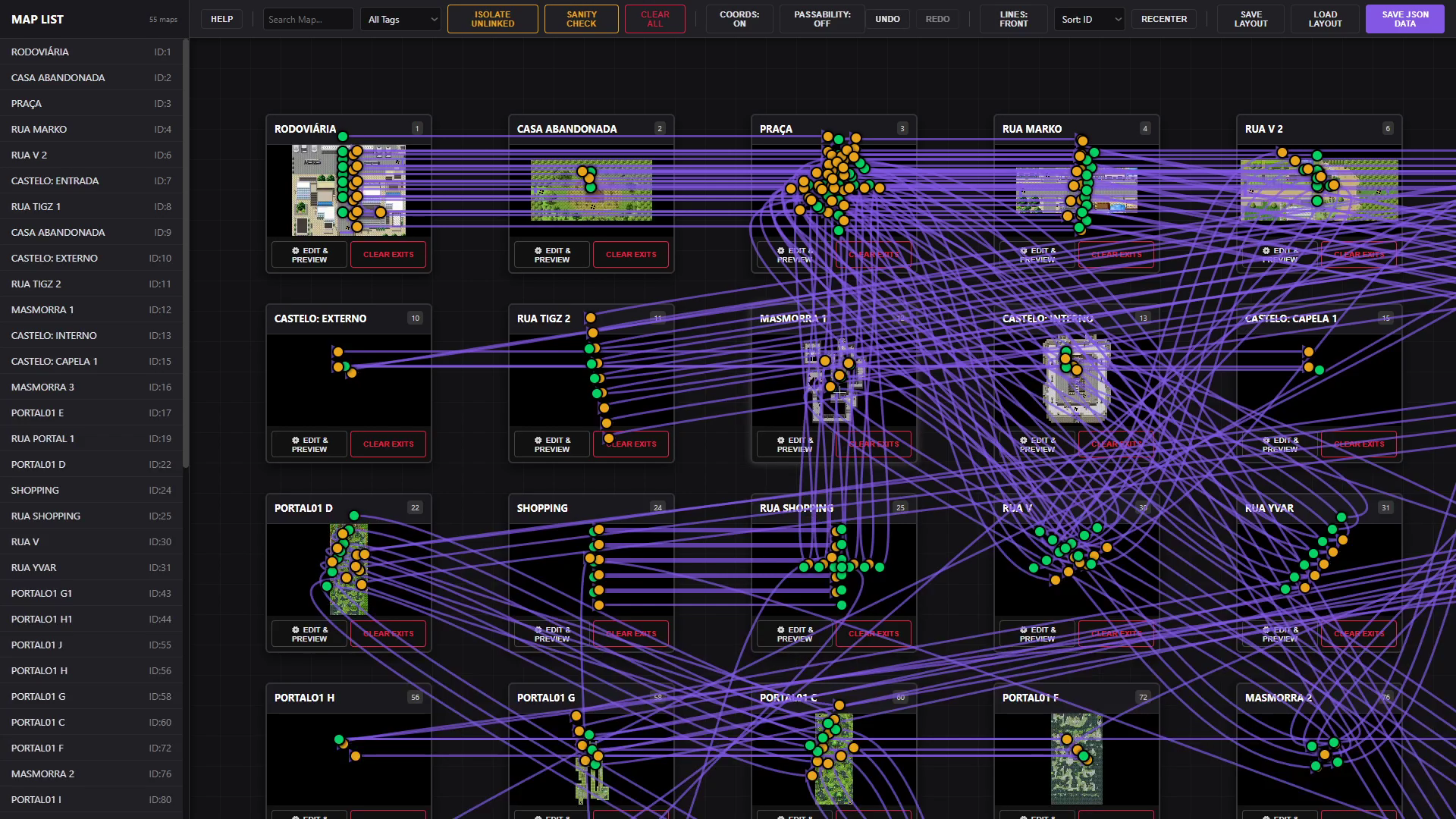Screen dimensions: 1456x819
Task: Clear exits on the RODOVIÁRIA card
Action: click(388, 255)
